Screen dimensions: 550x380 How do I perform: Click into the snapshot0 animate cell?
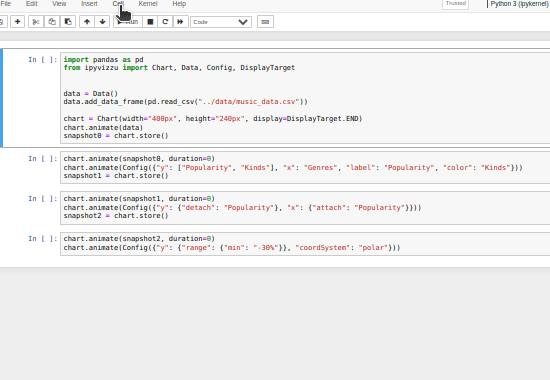[305, 167]
